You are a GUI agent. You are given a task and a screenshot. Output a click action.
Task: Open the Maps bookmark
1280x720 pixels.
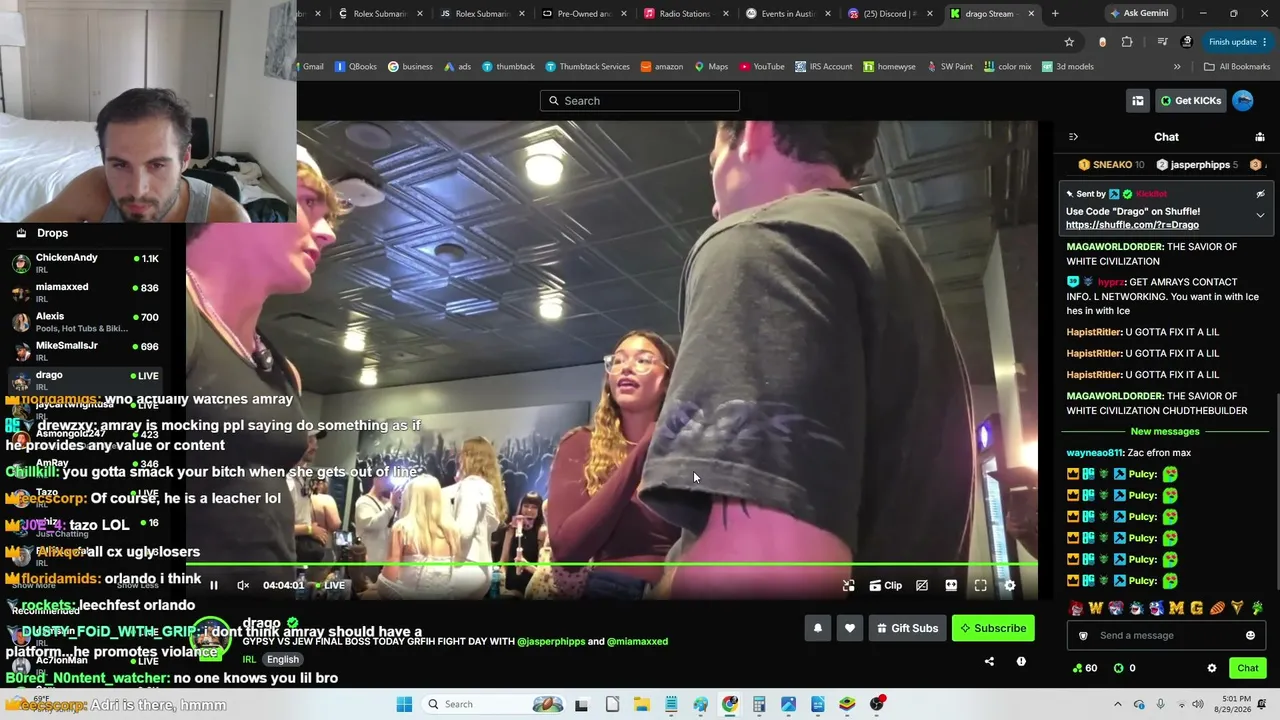tap(711, 67)
